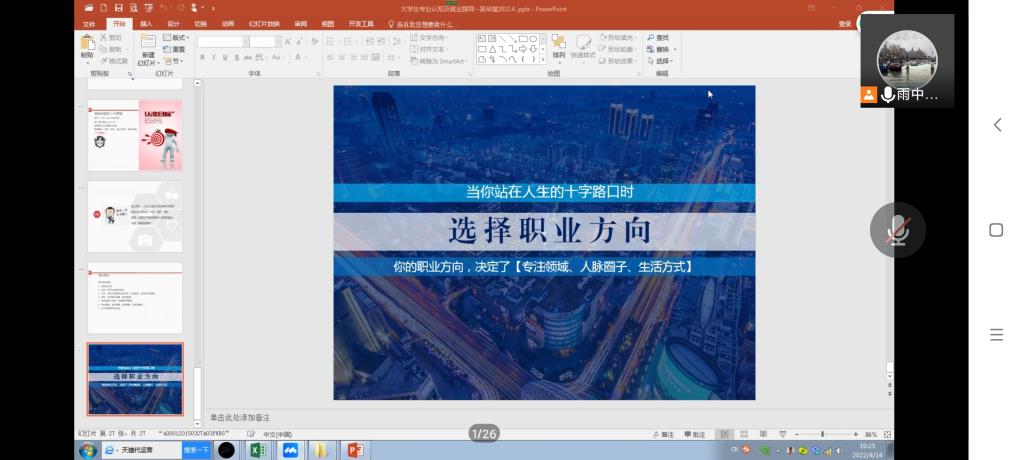The width and height of the screenshot is (1024, 460).
Task: Switch to the Insert (插入) tab
Action: click(x=147, y=23)
